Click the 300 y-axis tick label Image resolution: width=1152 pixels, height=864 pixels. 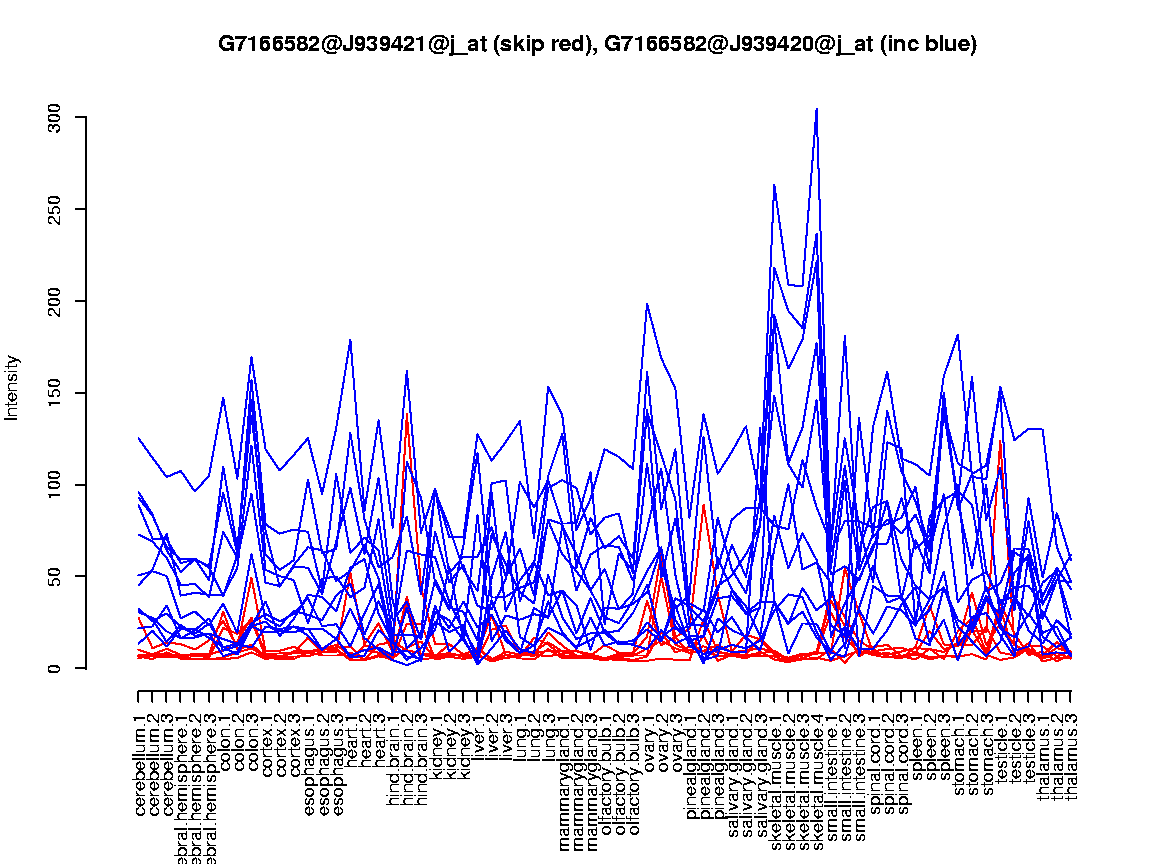point(55,118)
